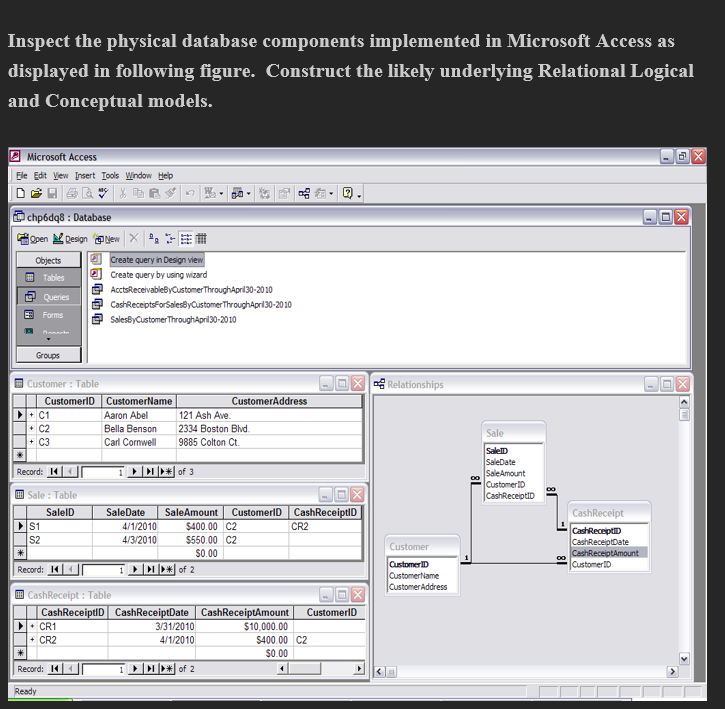Expand the Objects bar down arrow

[49, 339]
